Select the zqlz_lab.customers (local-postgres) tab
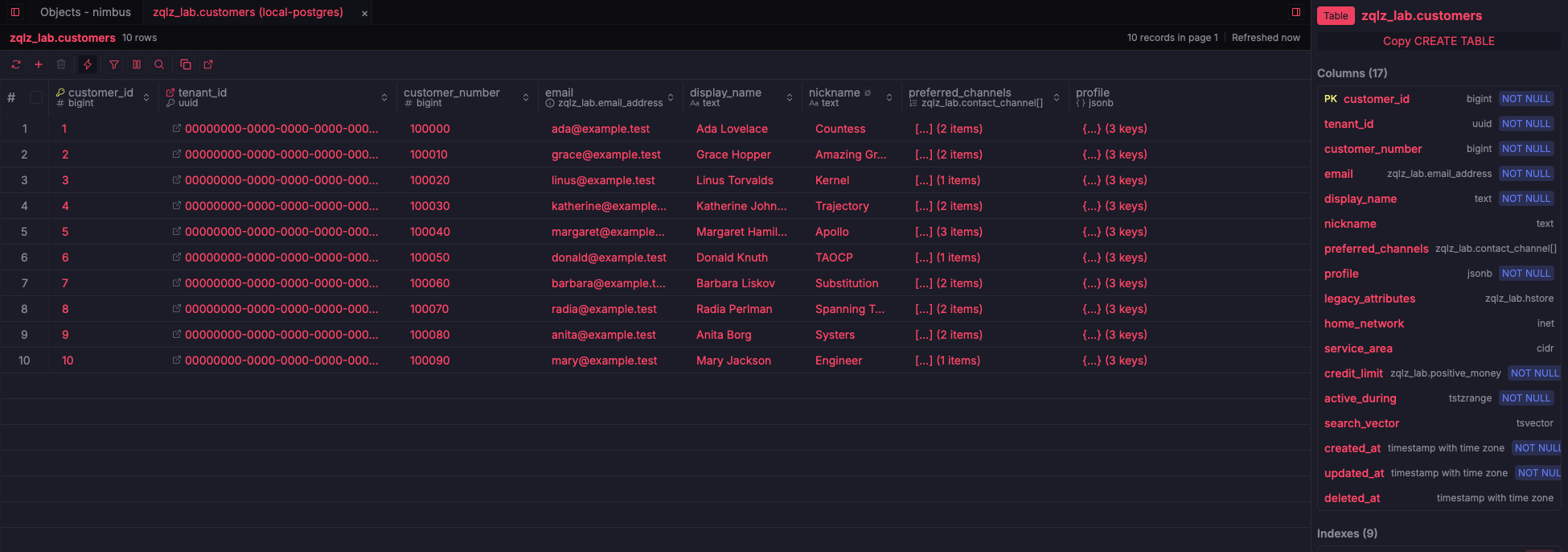The image size is (1568, 552). point(248,12)
